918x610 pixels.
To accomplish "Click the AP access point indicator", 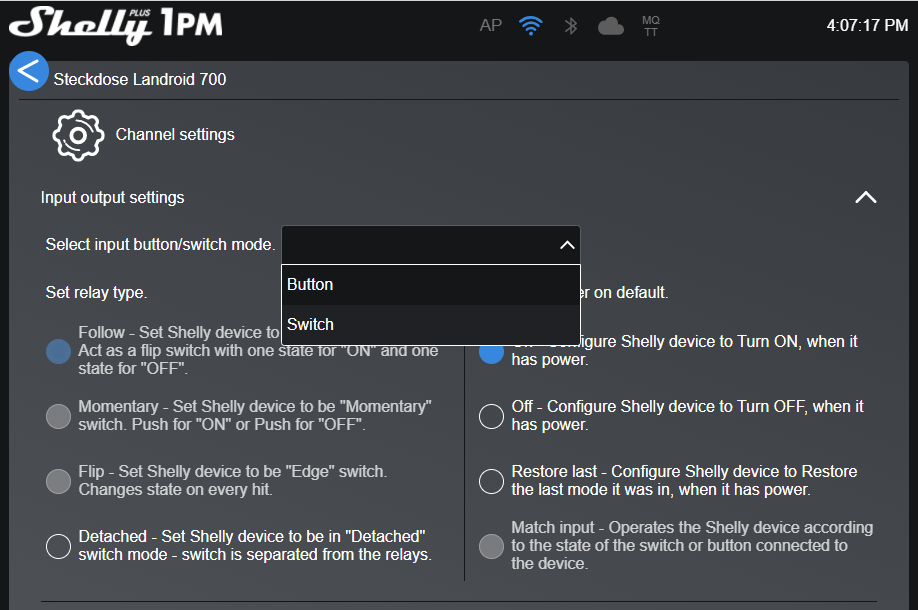I will (490, 26).
